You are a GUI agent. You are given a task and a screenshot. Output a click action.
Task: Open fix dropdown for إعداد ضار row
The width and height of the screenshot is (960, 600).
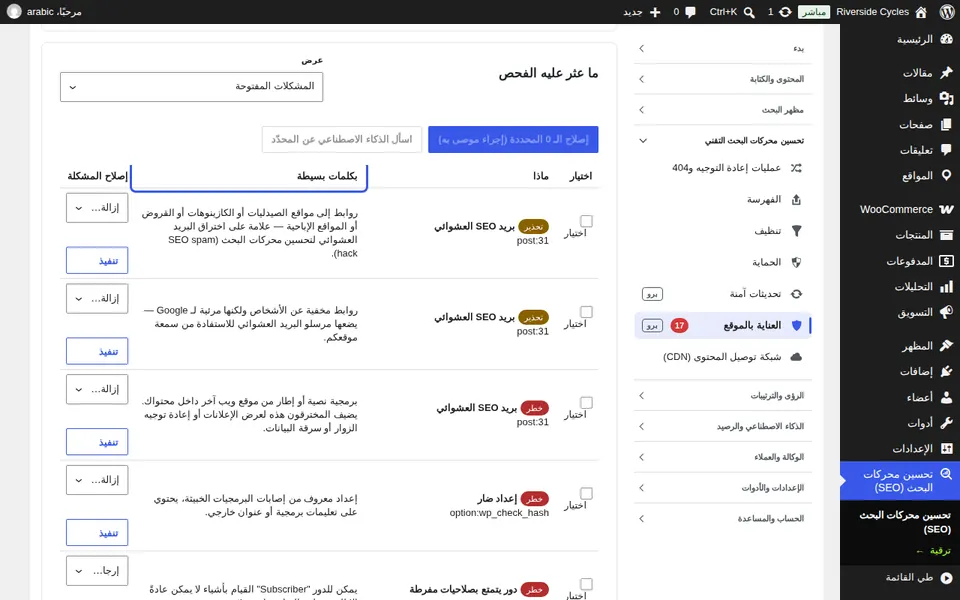pos(97,480)
